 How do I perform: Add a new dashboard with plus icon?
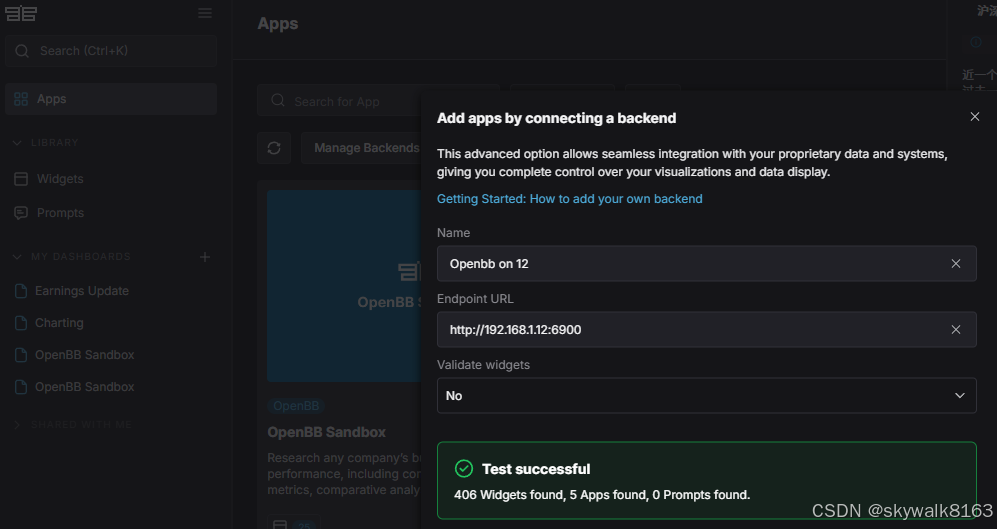click(x=205, y=257)
